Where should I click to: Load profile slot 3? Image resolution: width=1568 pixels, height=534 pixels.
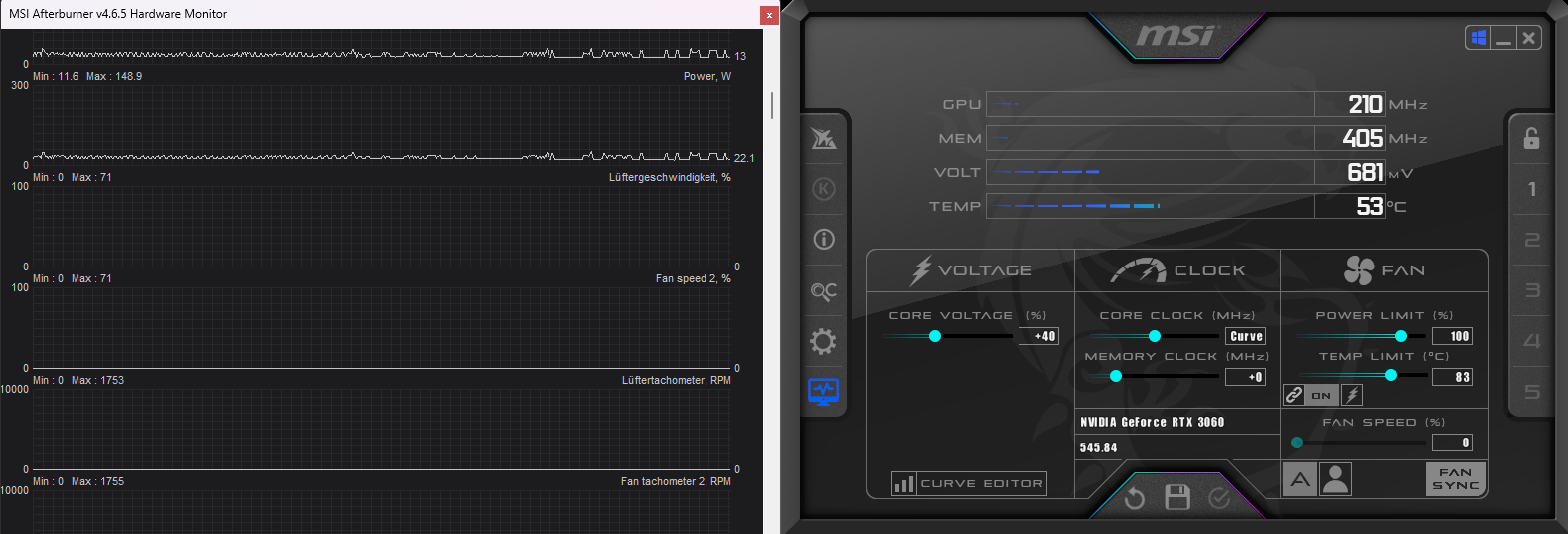pyautogui.click(x=1532, y=290)
